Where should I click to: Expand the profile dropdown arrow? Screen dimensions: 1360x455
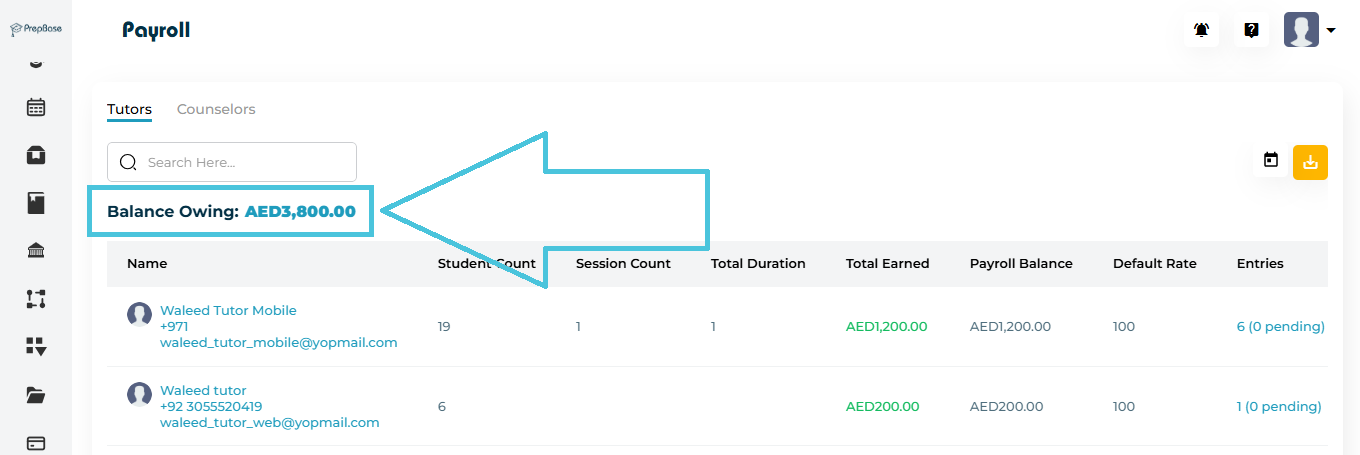pos(1331,31)
